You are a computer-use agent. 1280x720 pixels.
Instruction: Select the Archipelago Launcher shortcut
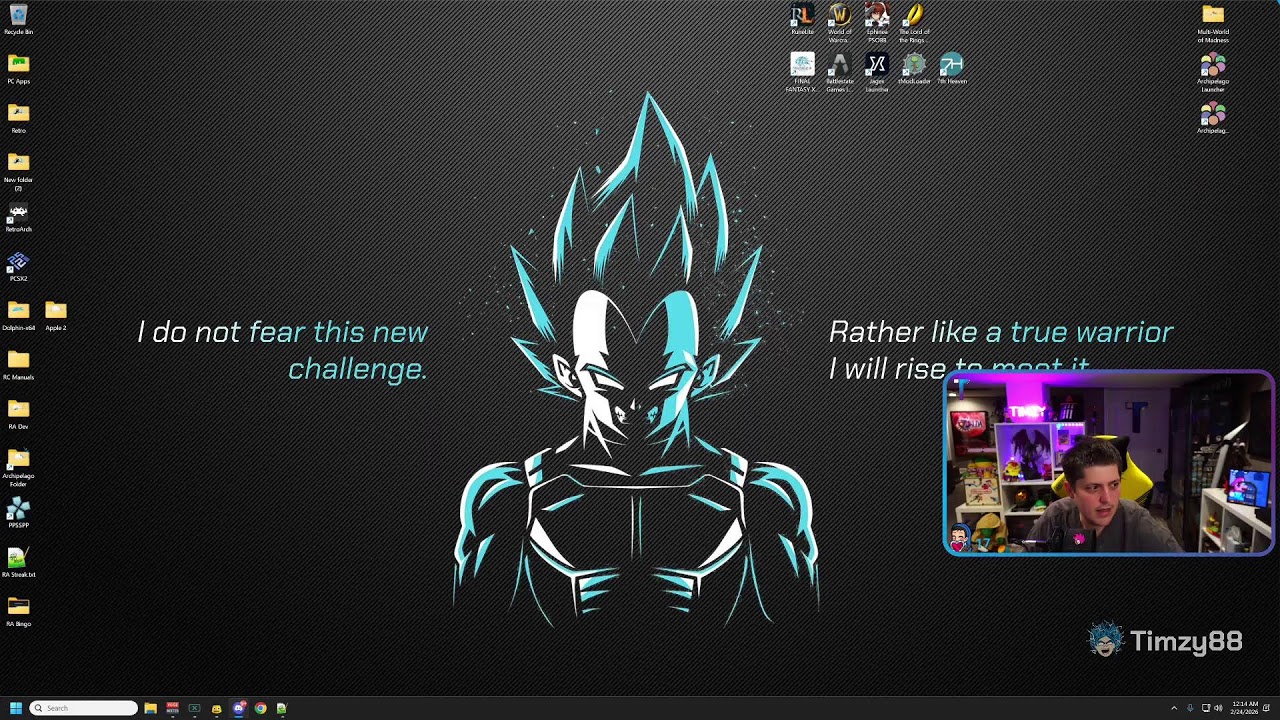point(1213,73)
